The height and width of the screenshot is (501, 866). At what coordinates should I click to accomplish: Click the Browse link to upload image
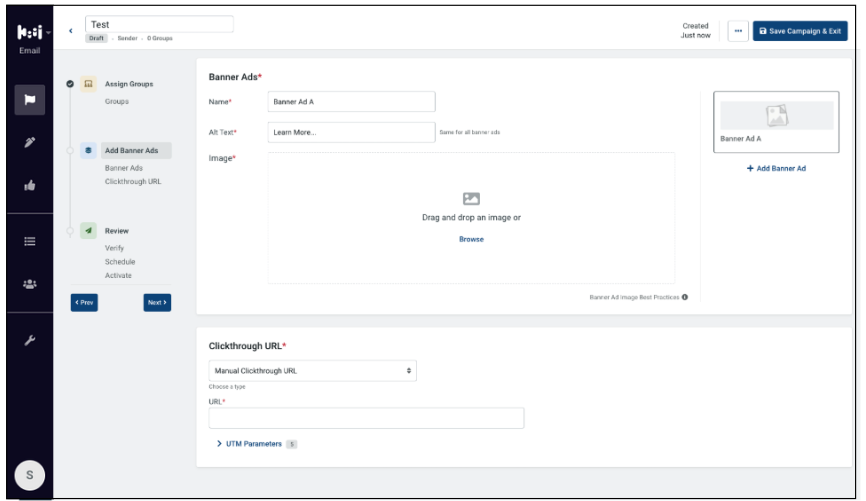coord(471,239)
